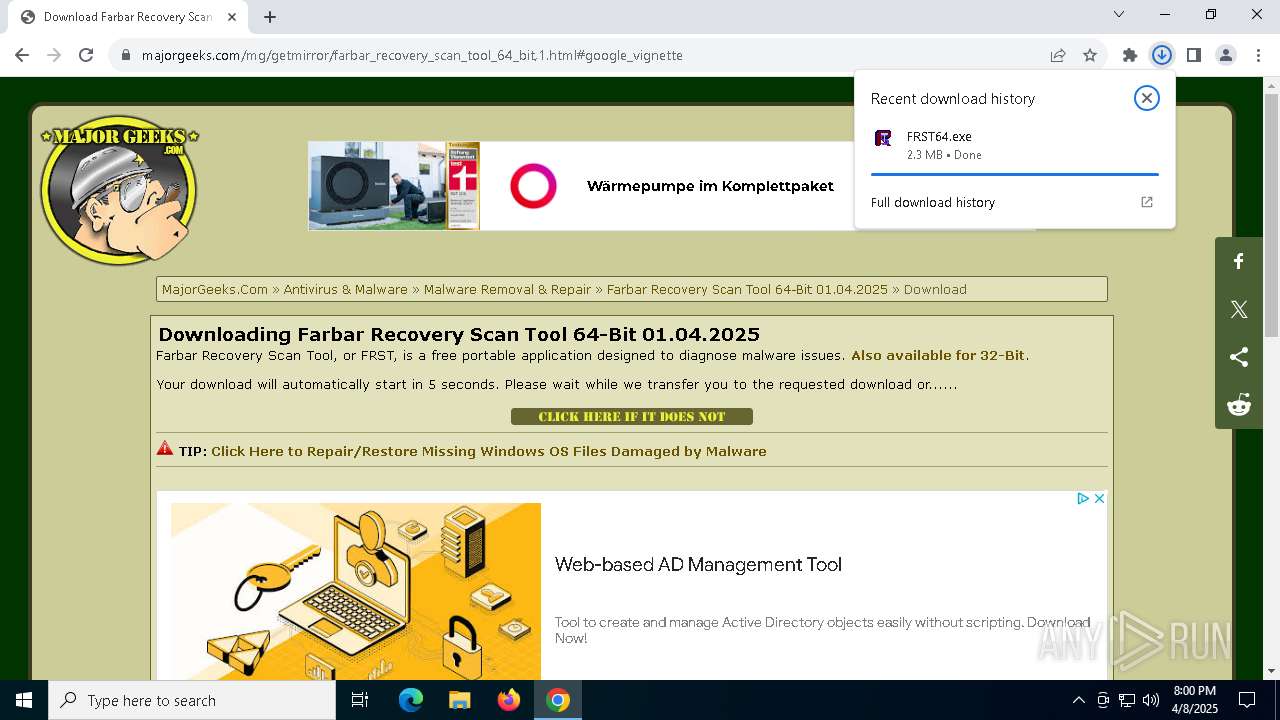
Task: Click the yellow laptop security ad image
Action: pyautogui.click(x=355, y=592)
